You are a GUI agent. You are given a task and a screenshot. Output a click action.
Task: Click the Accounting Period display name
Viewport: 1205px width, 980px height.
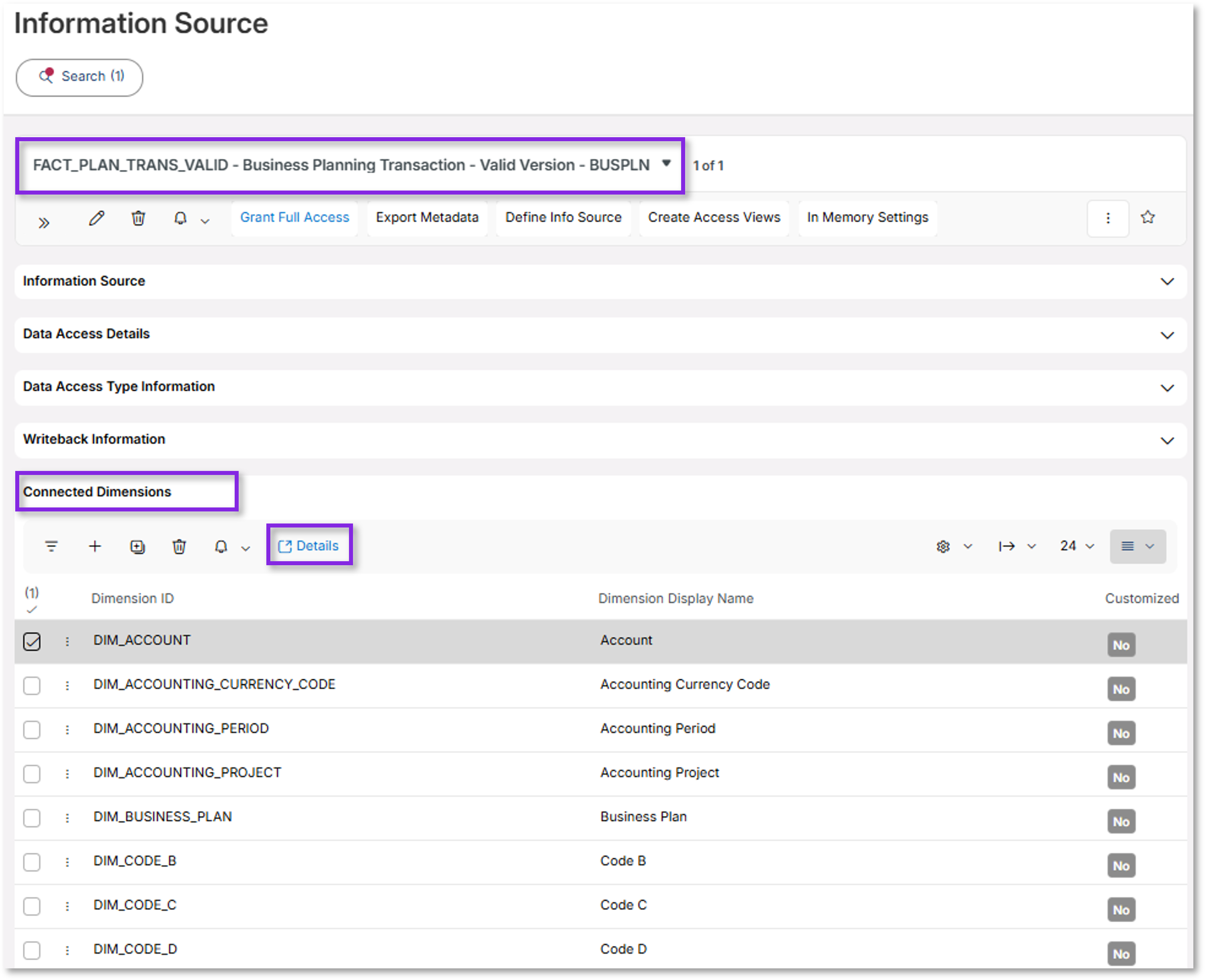click(x=657, y=728)
